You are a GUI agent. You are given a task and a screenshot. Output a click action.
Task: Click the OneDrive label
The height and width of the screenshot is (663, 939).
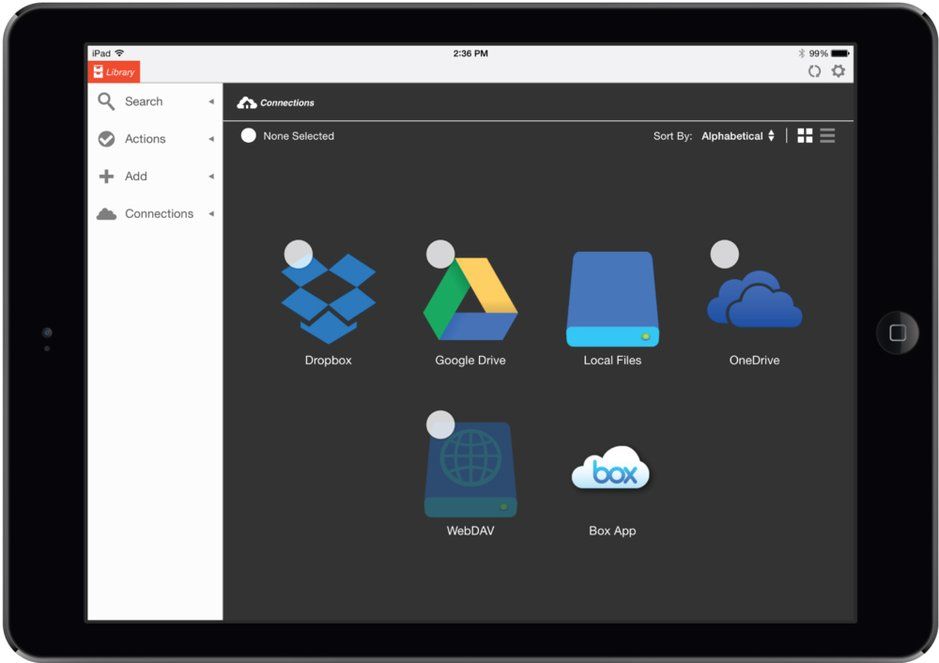(755, 361)
